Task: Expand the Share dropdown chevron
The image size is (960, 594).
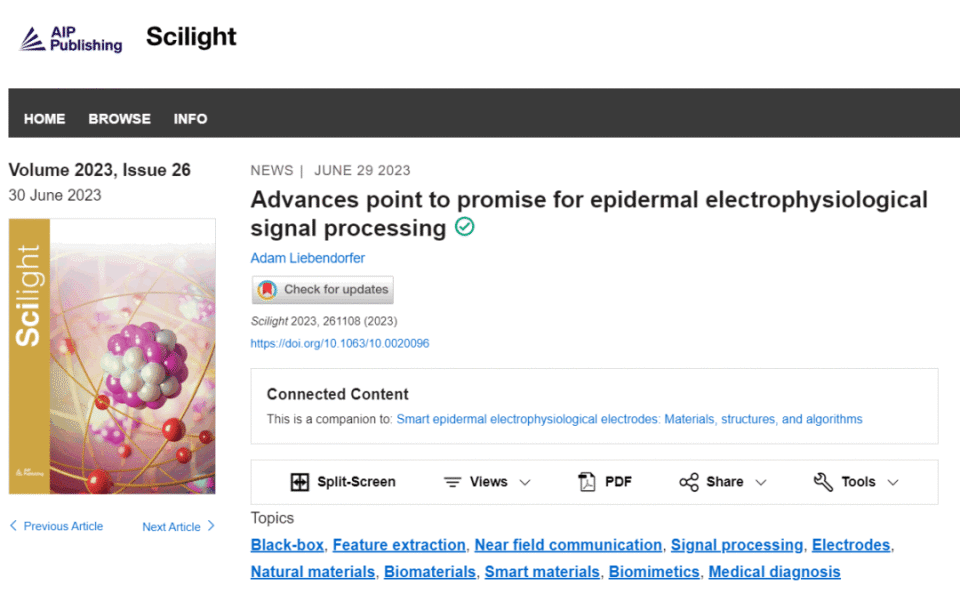Action: click(x=761, y=482)
